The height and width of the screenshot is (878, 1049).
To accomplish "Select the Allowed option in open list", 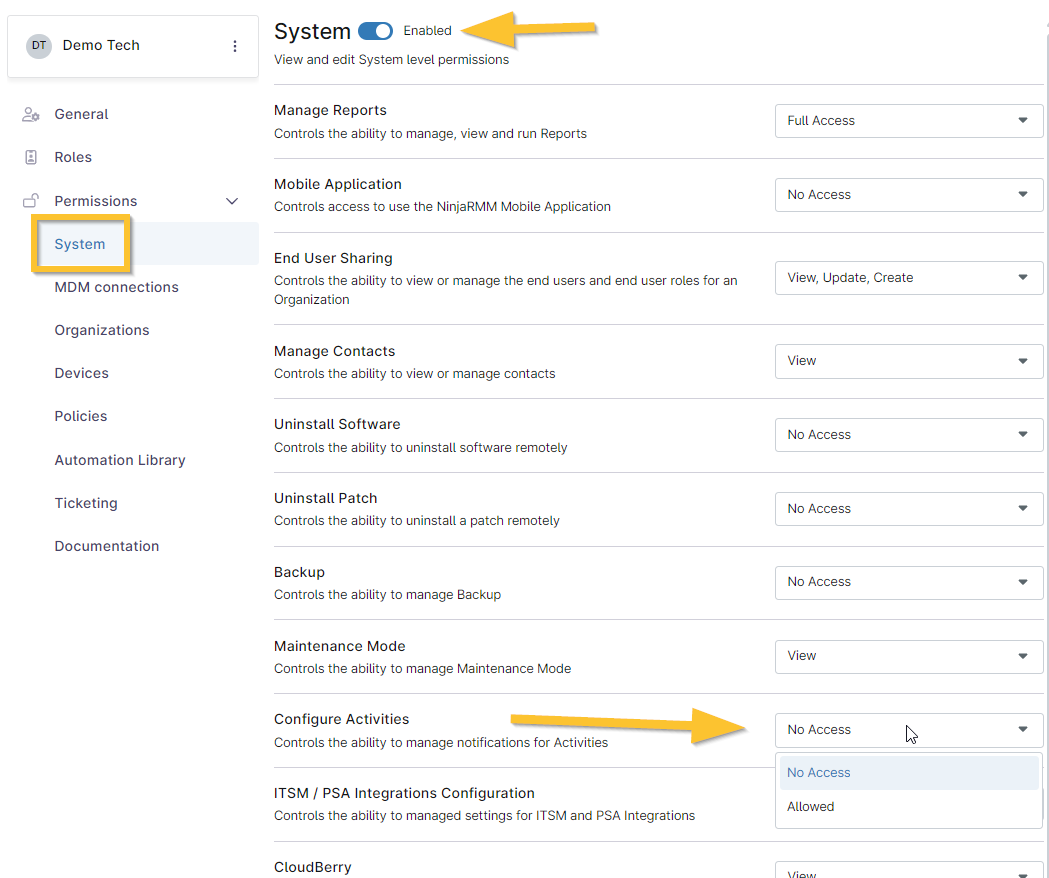I will click(811, 807).
